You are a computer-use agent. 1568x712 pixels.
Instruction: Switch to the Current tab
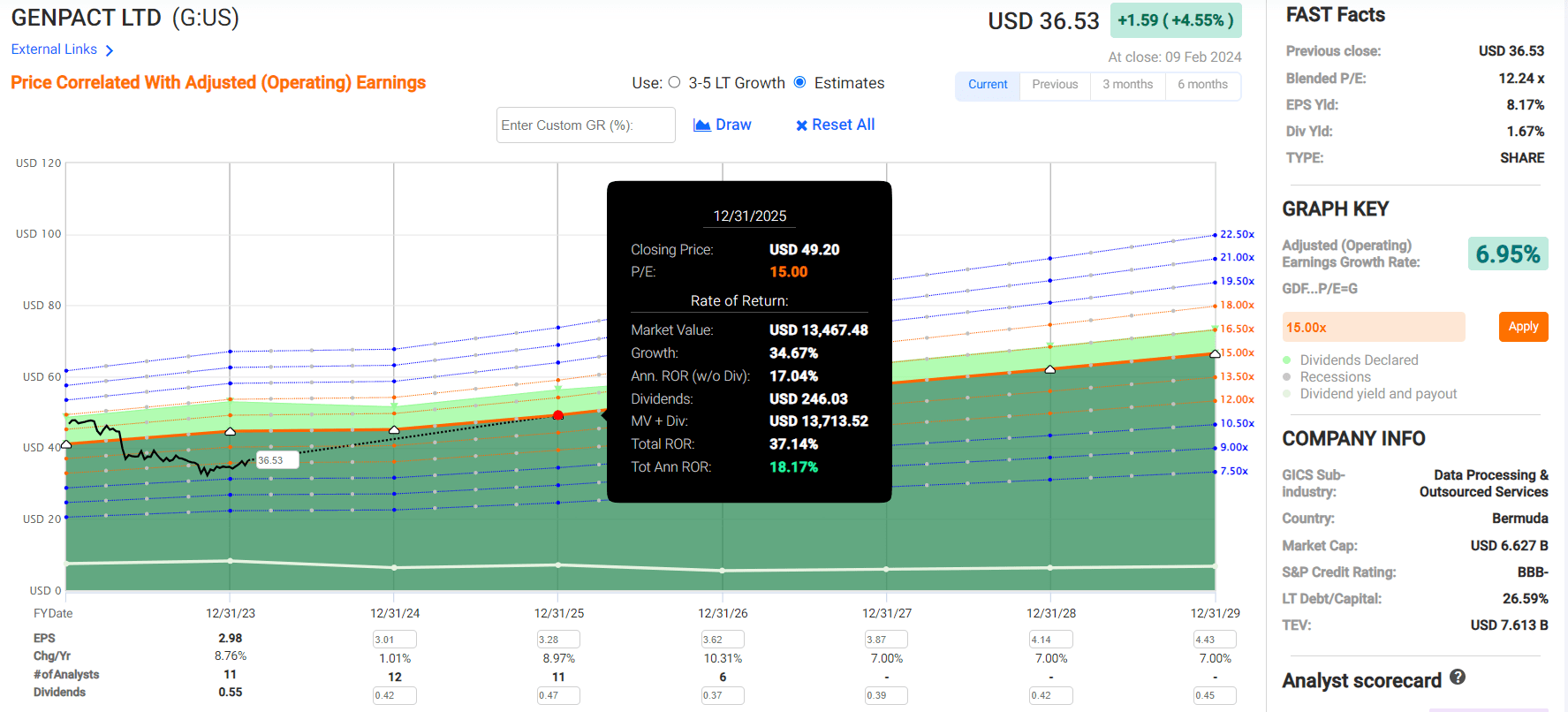click(988, 85)
